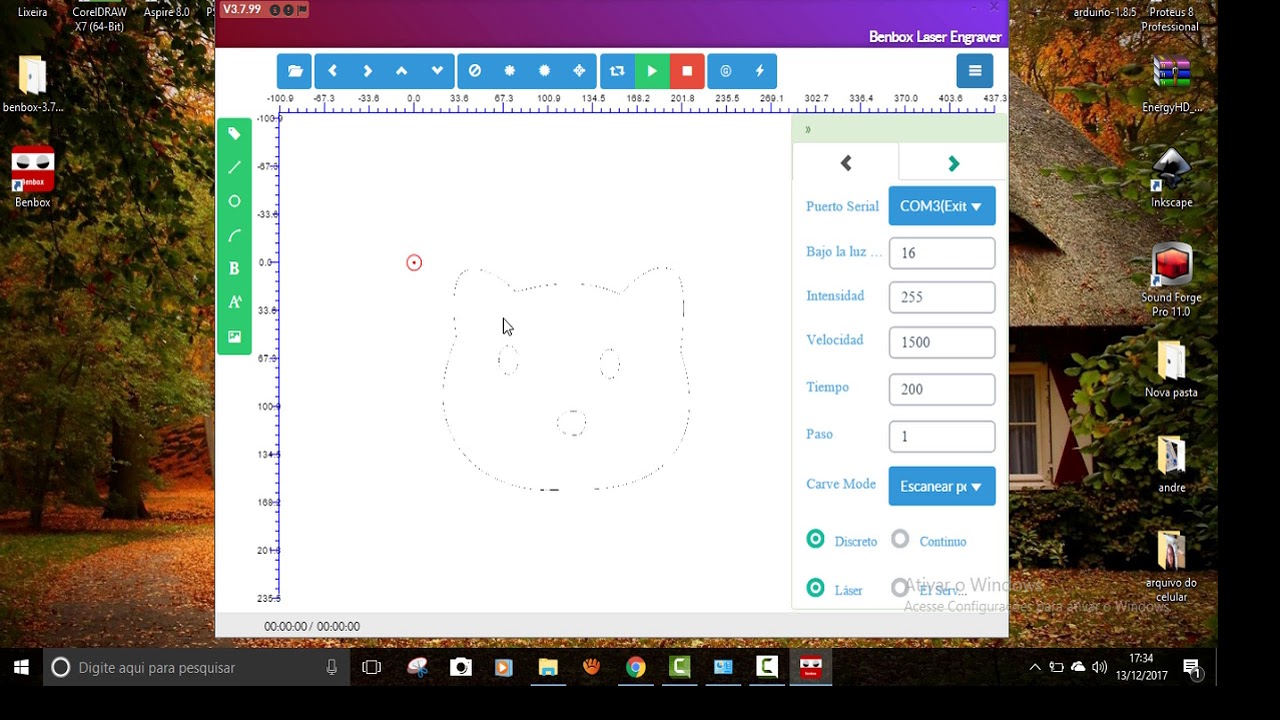Go to previous settings page with left arrow
Image resolution: width=1280 pixels, height=720 pixels.
point(846,163)
